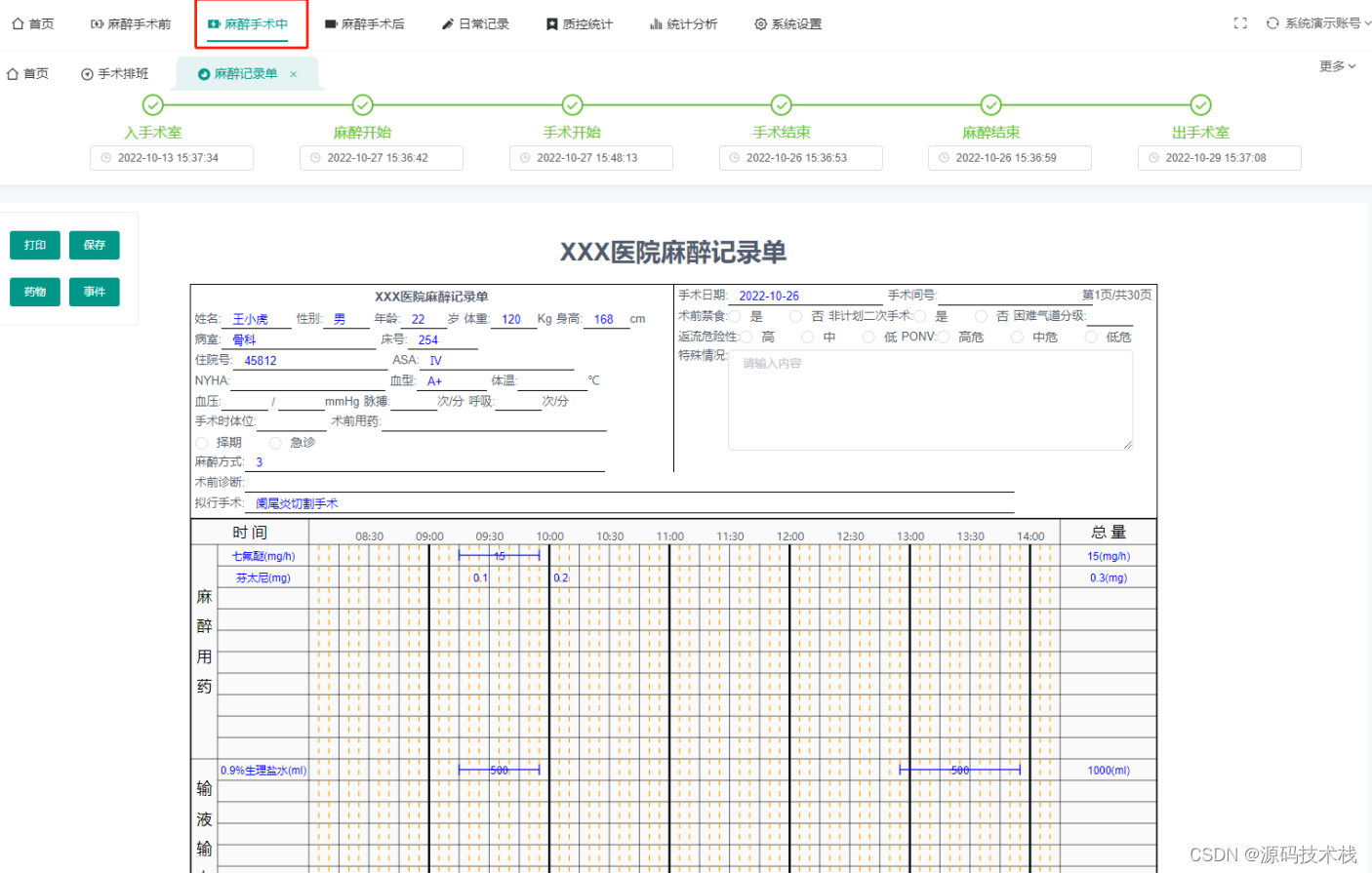1372x873 pixels.
Task: Click the 打印 button
Action: (35, 245)
